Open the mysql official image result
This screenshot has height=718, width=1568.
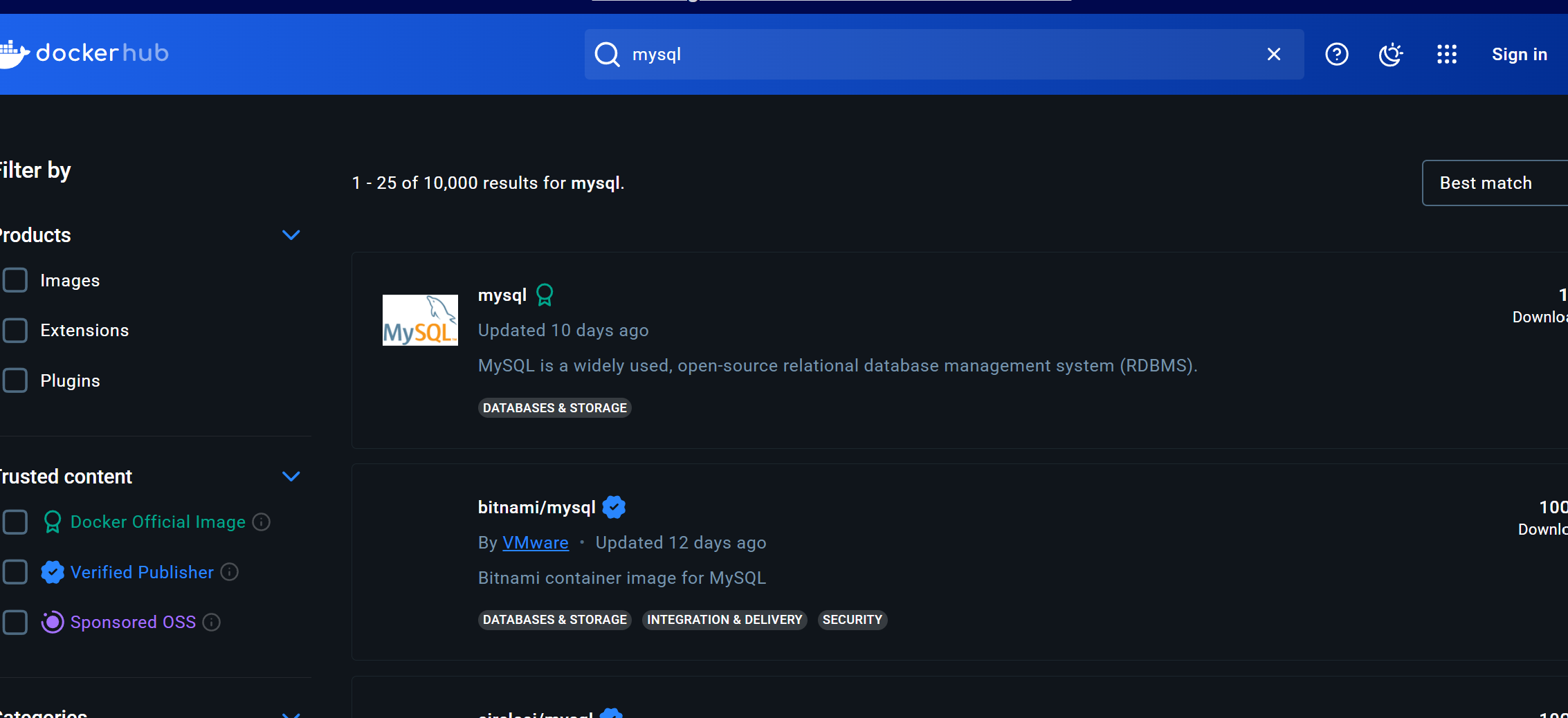(502, 295)
